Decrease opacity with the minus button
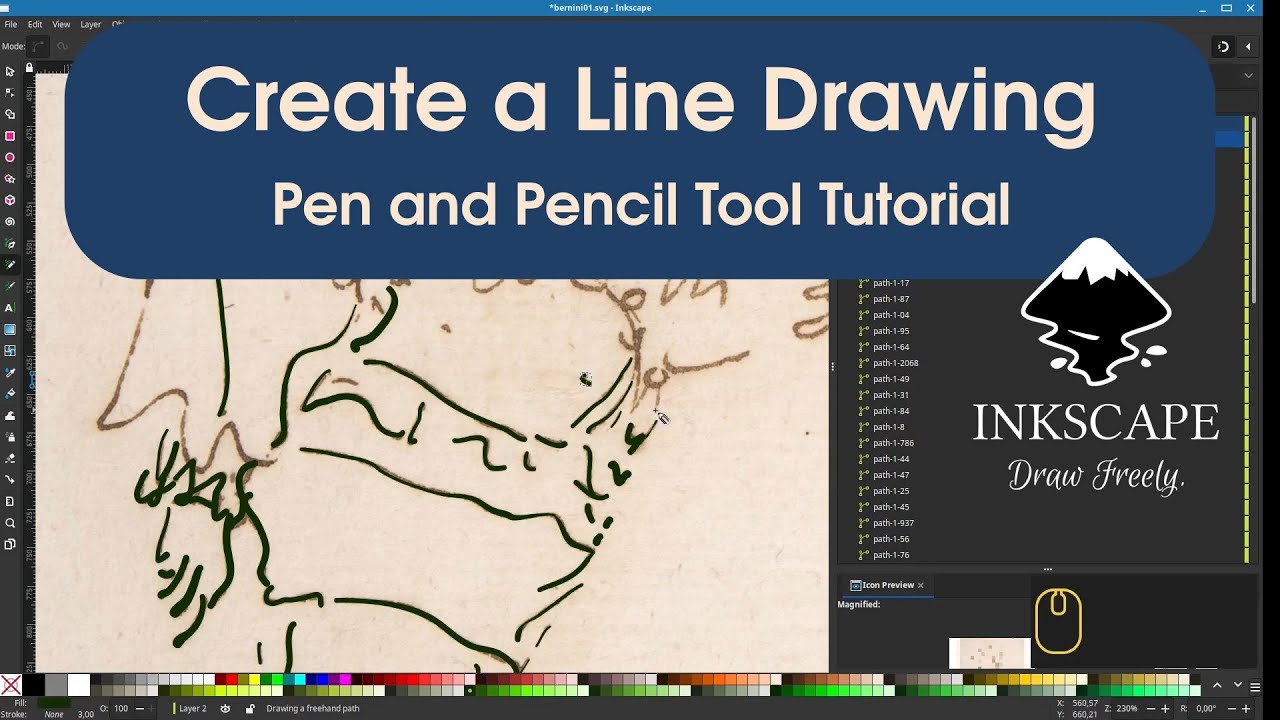Viewport: 1280px width, 720px height. 139,708
